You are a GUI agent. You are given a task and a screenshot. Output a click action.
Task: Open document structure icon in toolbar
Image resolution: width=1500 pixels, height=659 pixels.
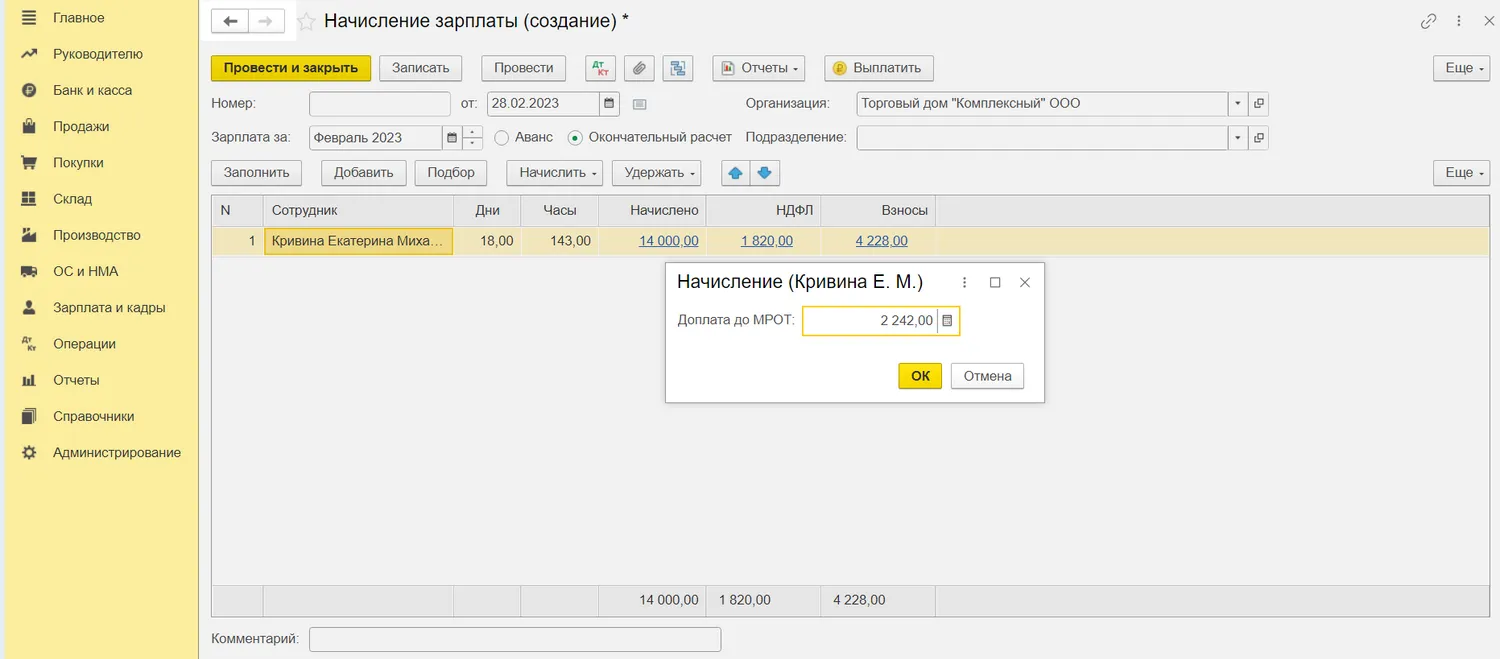click(678, 68)
